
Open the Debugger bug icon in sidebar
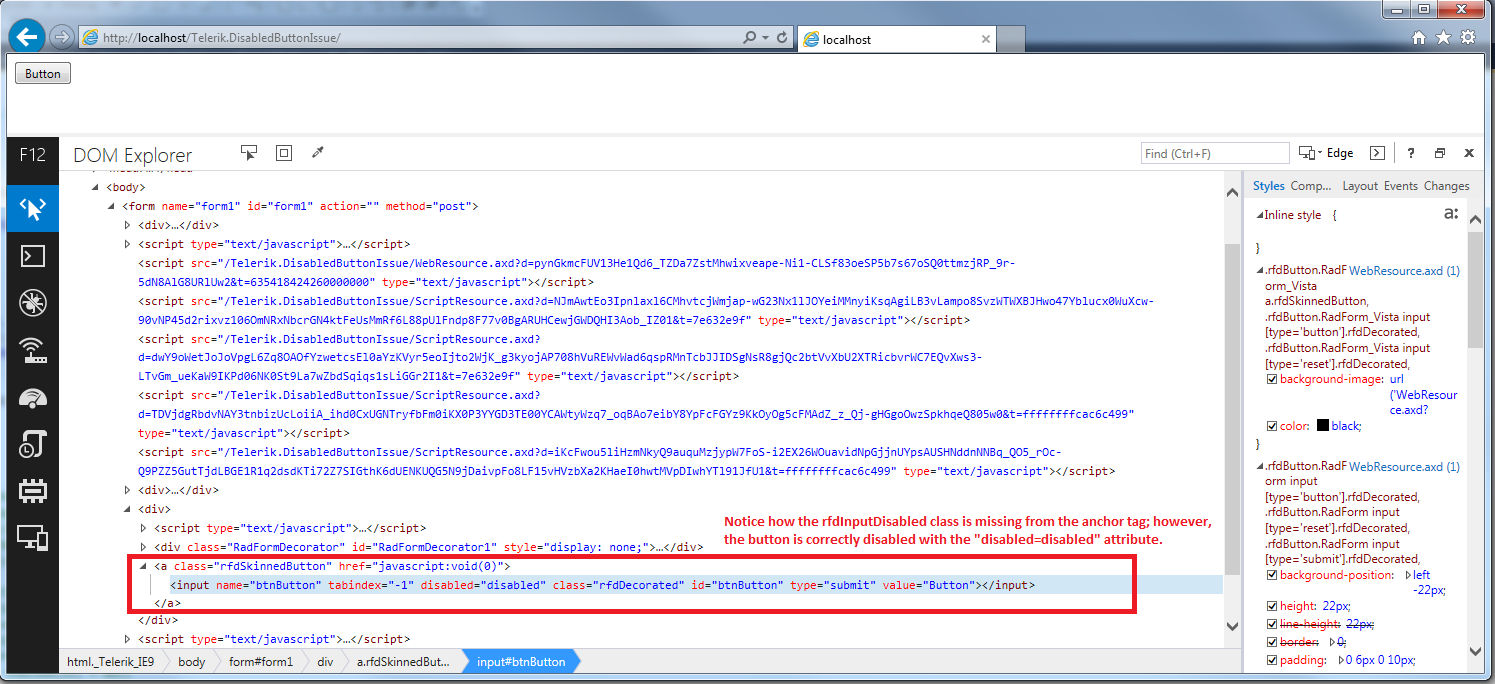click(33, 304)
